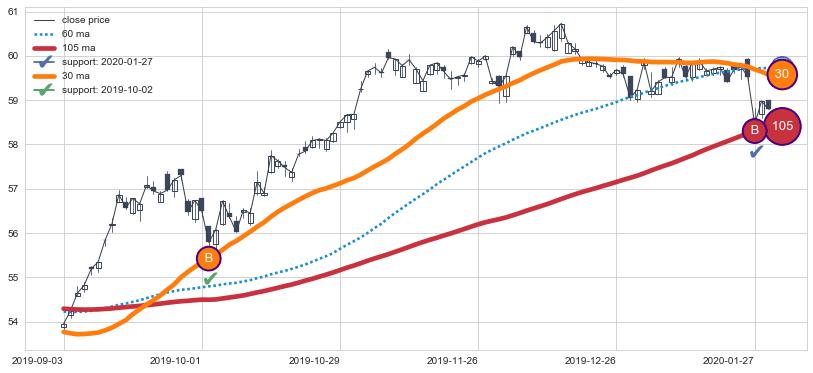Click the 2020-01-27 x-axis date label
Viewport: 813px width, 373px height.
[x=755, y=360]
